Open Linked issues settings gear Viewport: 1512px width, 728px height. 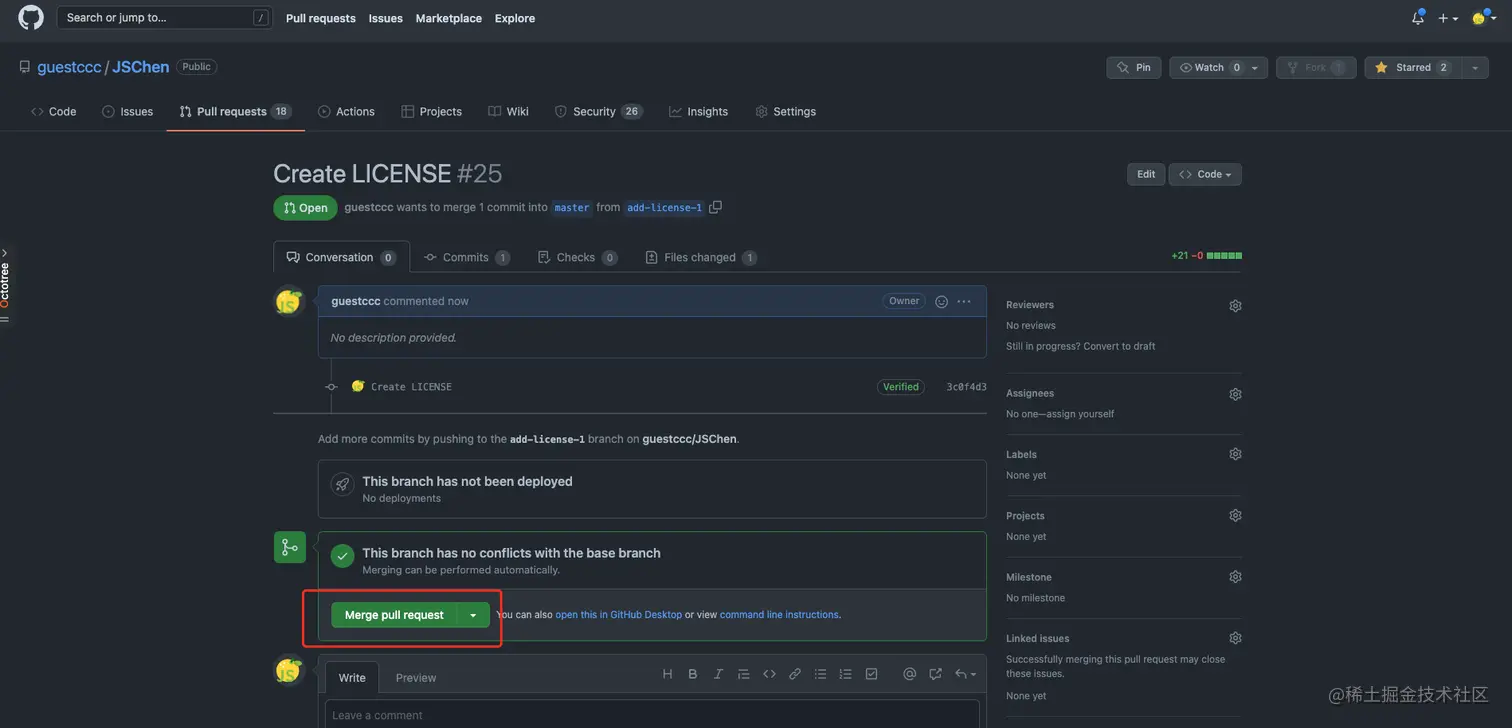point(1235,638)
